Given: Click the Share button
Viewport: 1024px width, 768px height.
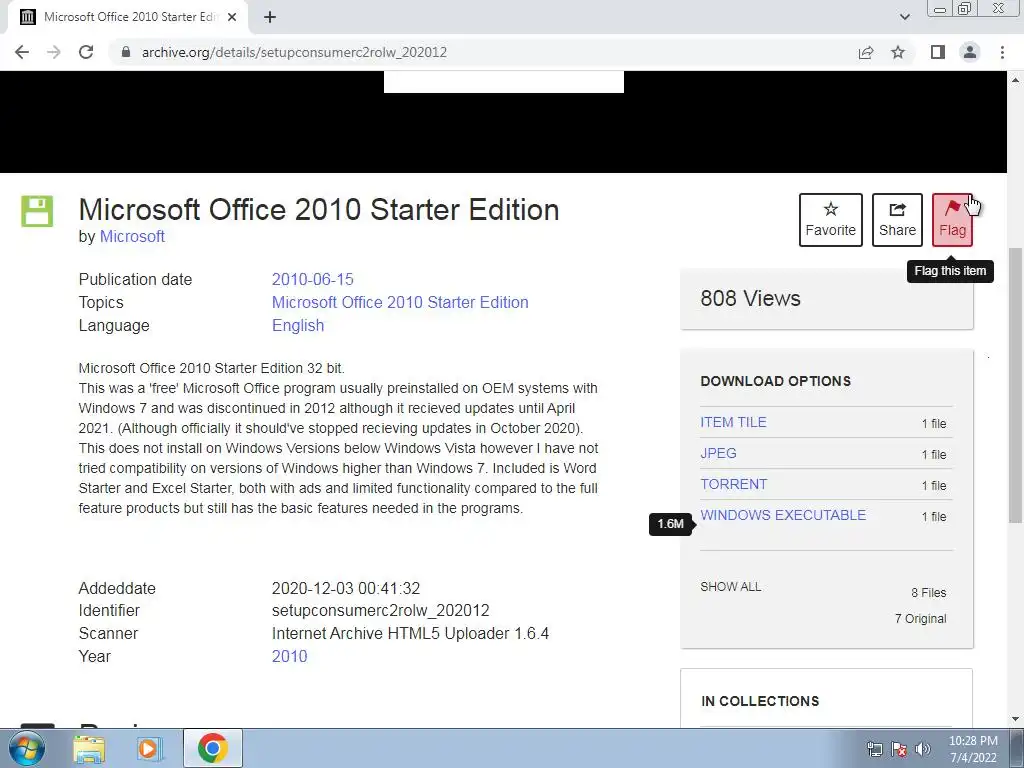Looking at the screenshot, I should [897, 219].
